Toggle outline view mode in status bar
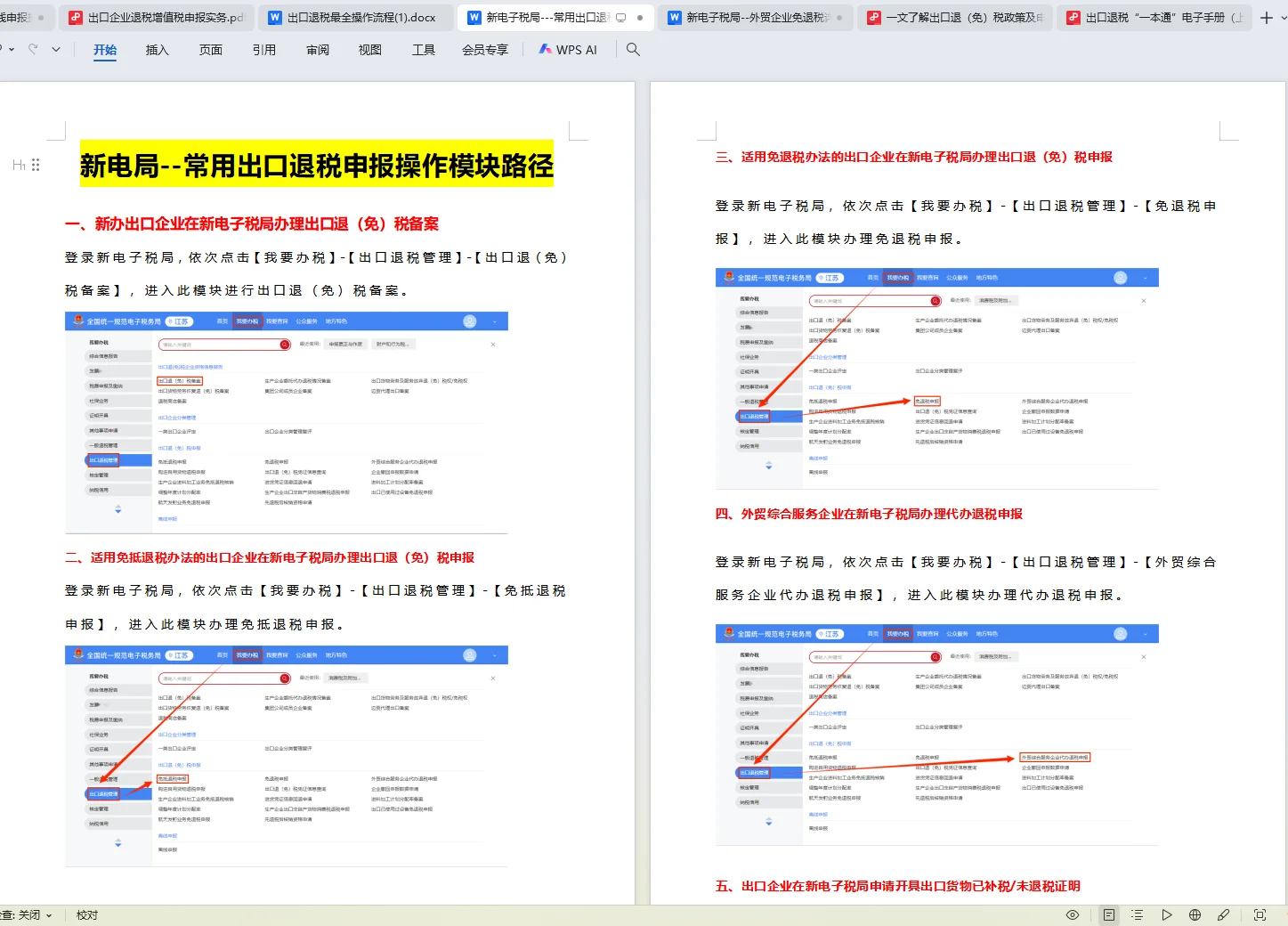 (x=1137, y=914)
